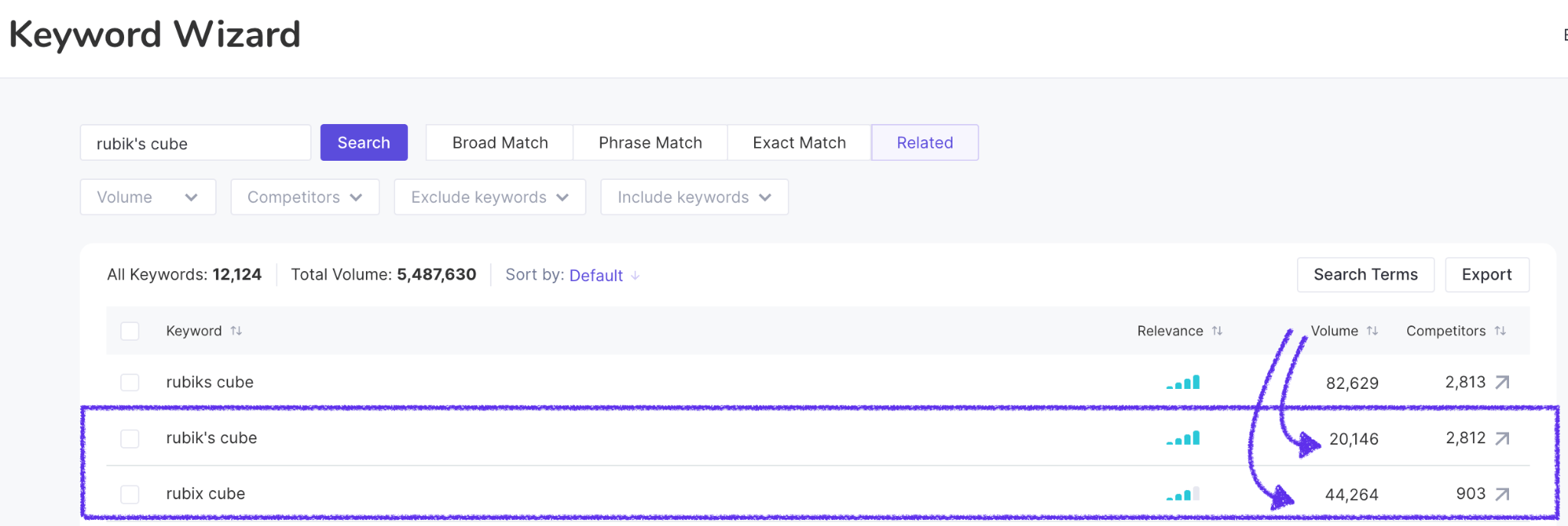Screen dimensions: 1568x526
Task: Sort by Competitors column arrows
Action: tap(1500, 331)
